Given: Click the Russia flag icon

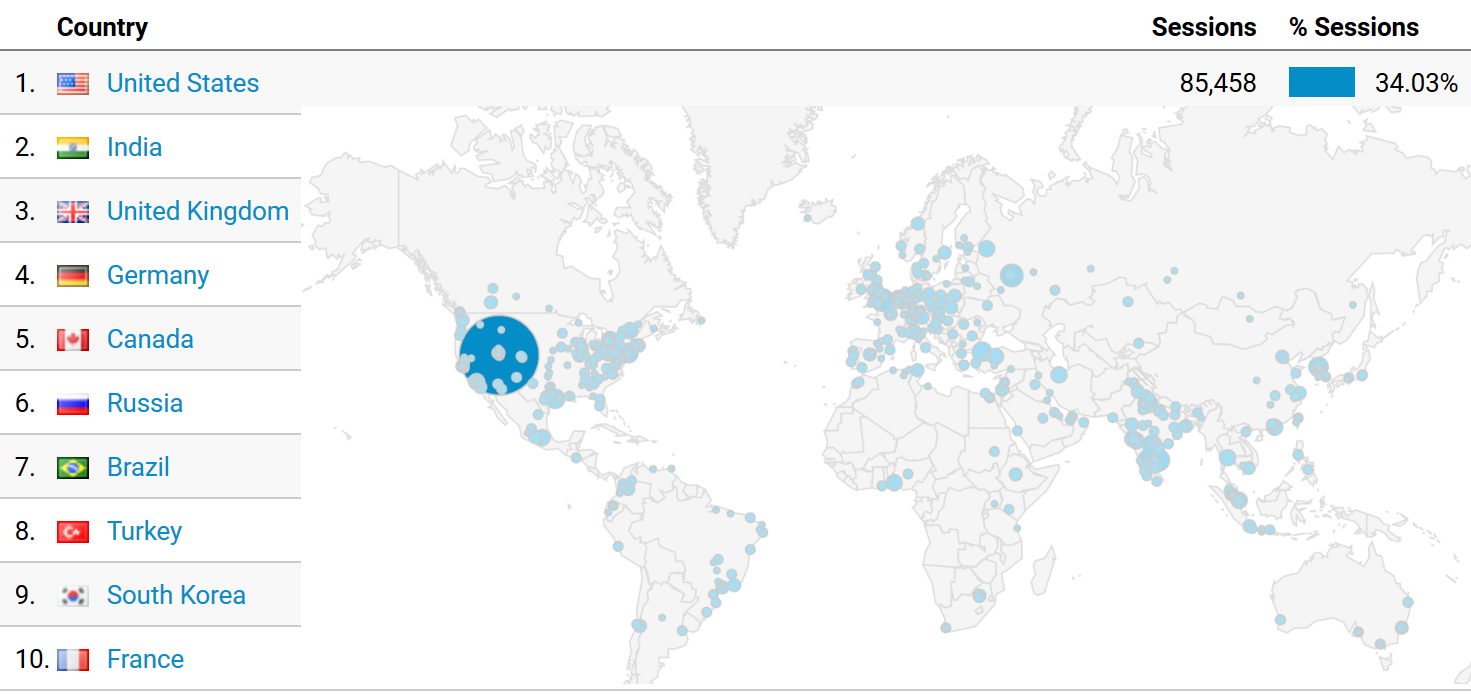Looking at the screenshot, I should (73, 404).
